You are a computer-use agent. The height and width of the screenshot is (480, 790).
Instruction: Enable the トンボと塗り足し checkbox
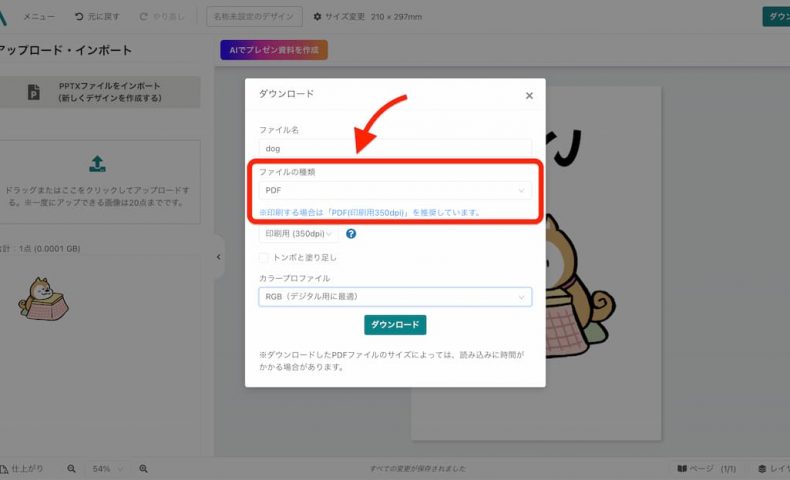(x=264, y=257)
